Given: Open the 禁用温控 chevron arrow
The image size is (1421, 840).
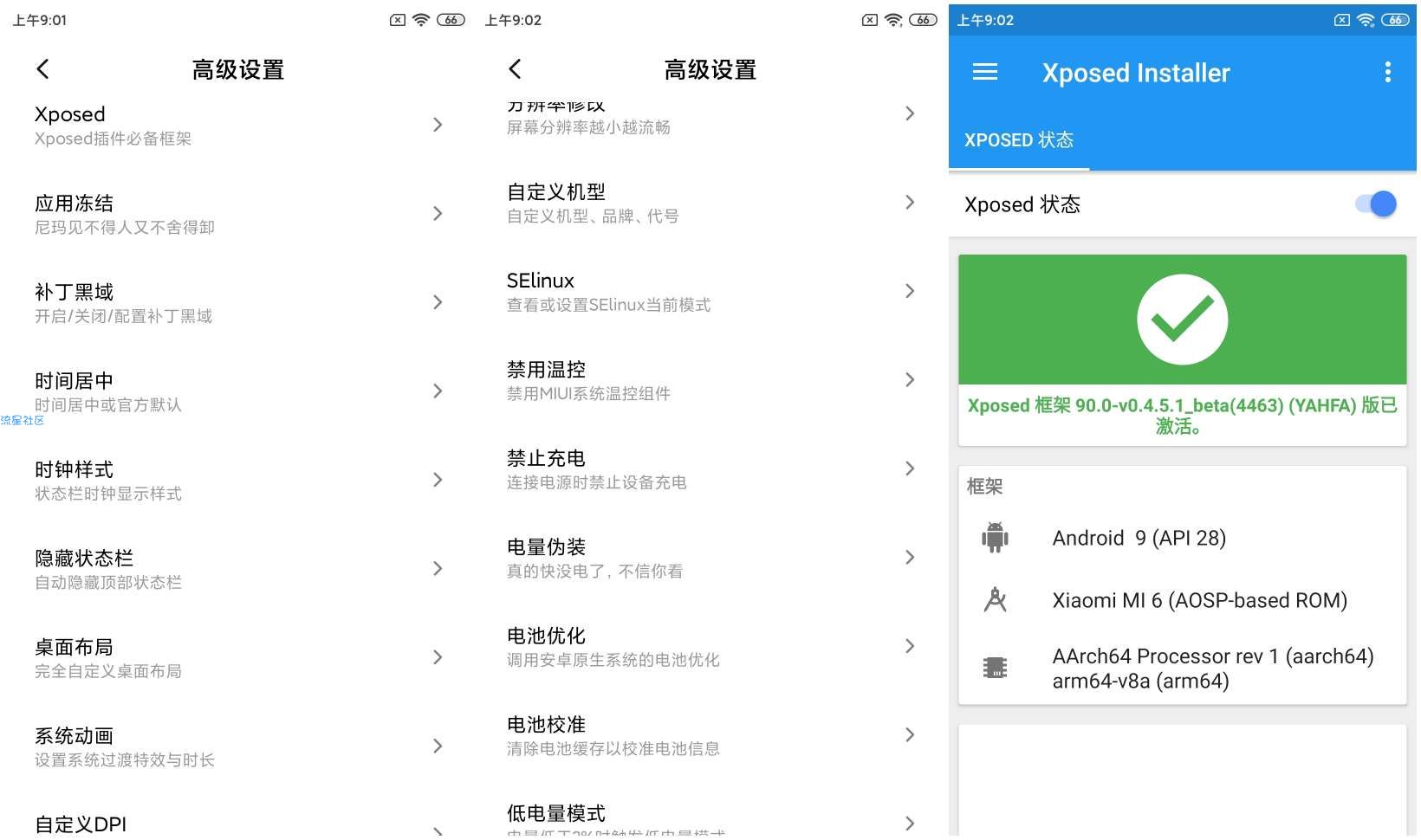Looking at the screenshot, I should [910, 380].
